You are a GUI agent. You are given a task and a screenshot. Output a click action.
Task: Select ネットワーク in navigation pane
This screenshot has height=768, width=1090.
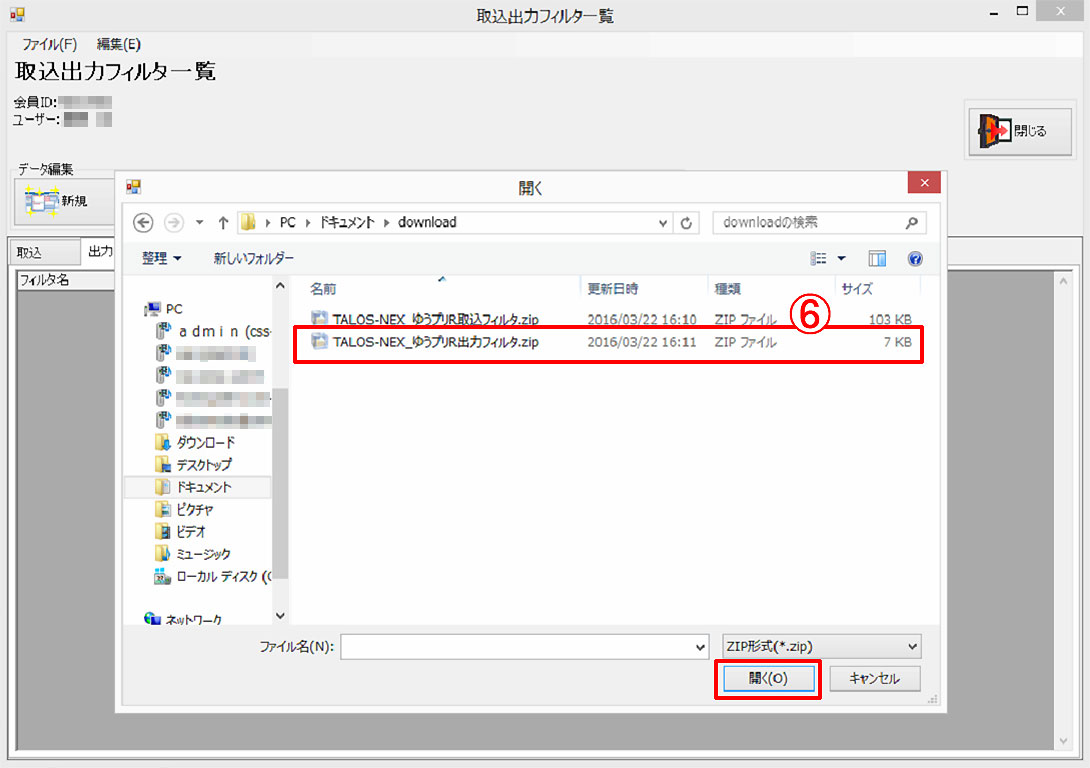click(193, 619)
